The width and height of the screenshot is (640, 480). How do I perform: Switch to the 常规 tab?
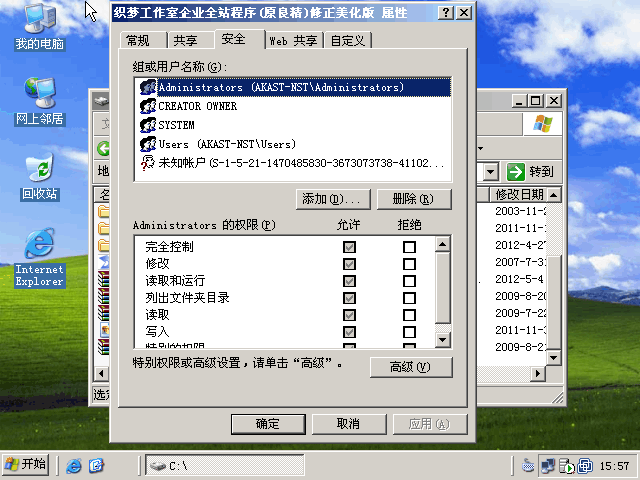point(138,41)
